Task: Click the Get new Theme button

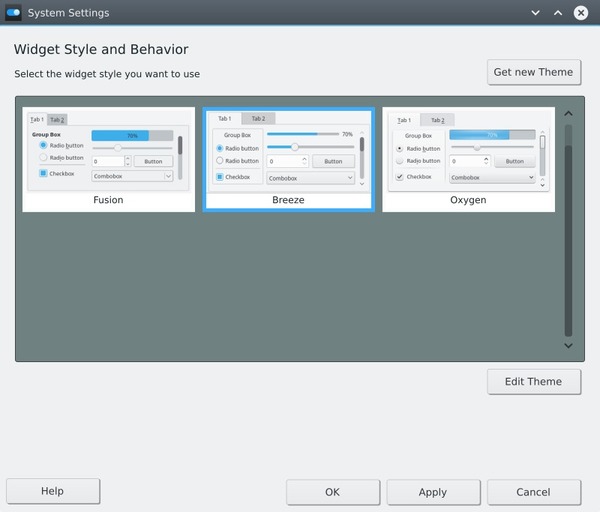Action: (x=534, y=72)
